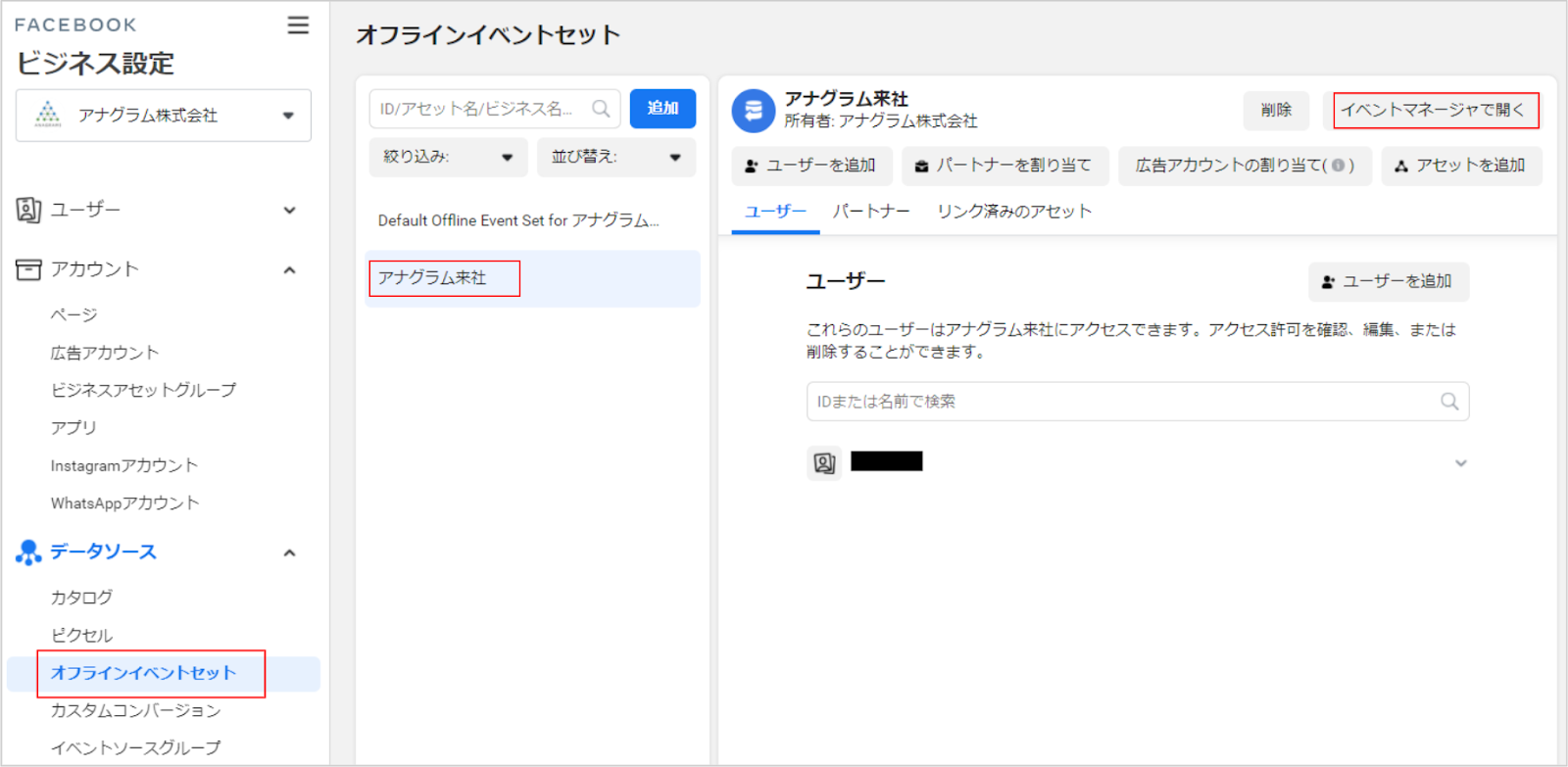Open ピクセル under データソース
Screen dimensions: 1568x767
point(81,635)
